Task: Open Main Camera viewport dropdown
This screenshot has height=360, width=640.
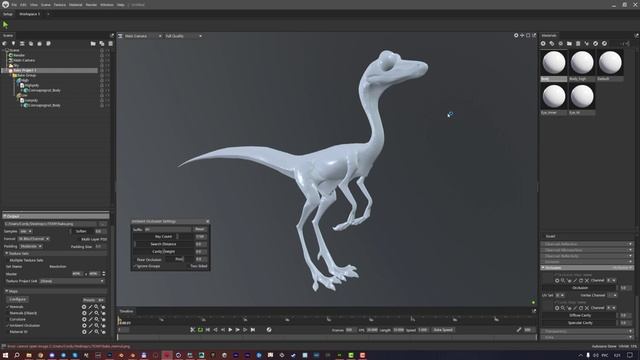Action: 143,36
